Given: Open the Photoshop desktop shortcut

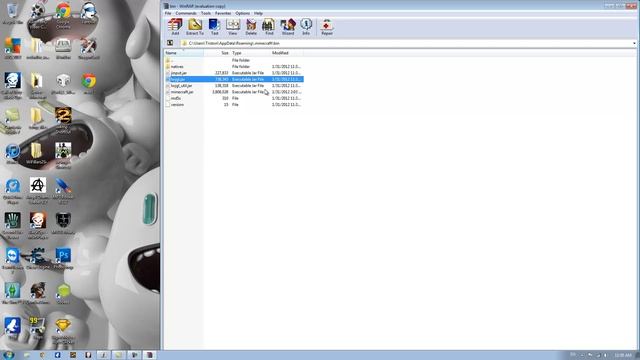Looking at the screenshot, I should tap(63, 259).
